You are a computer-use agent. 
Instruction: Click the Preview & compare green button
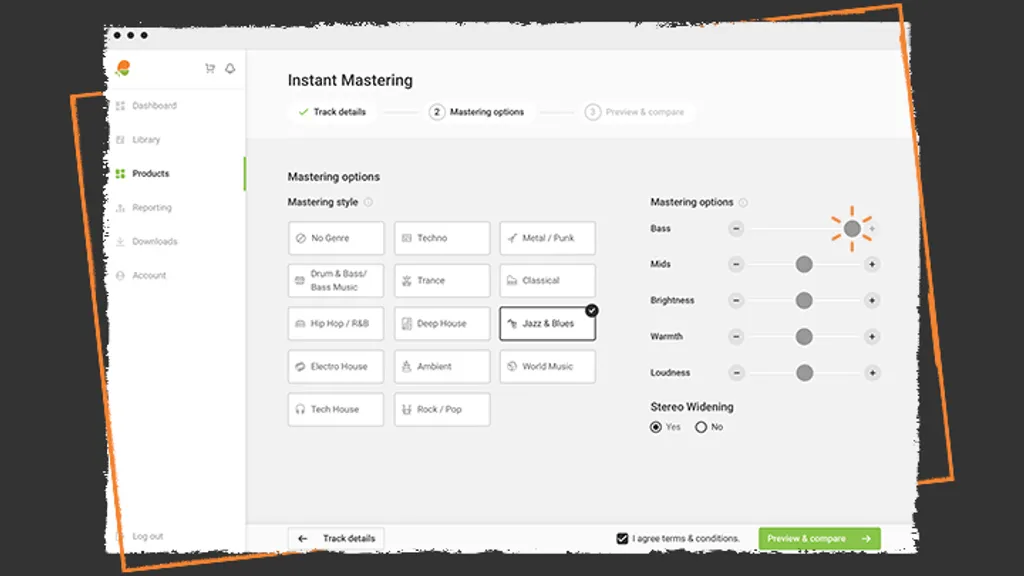pyautogui.click(x=819, y=539)
